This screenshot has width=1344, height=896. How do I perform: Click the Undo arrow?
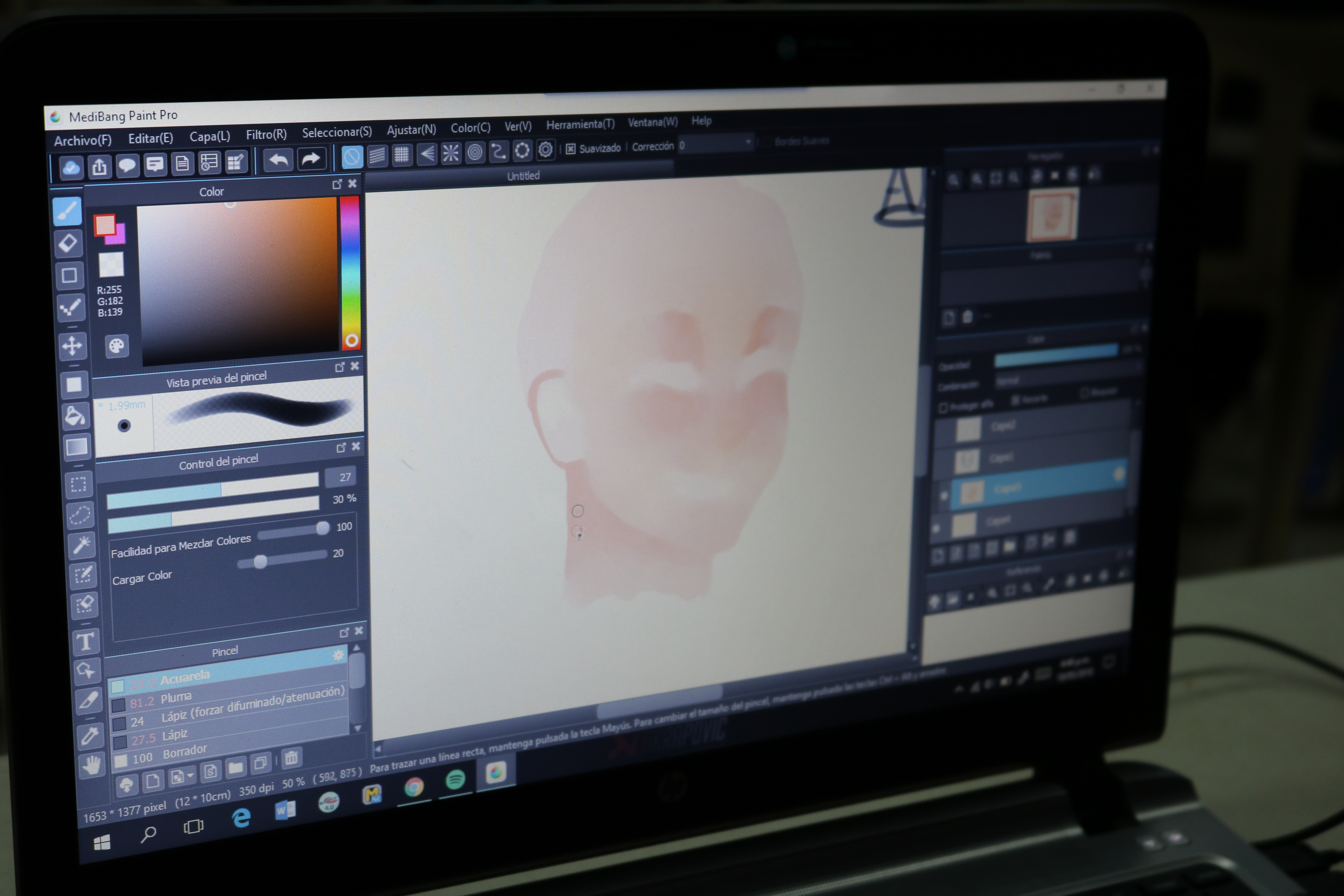278,159
